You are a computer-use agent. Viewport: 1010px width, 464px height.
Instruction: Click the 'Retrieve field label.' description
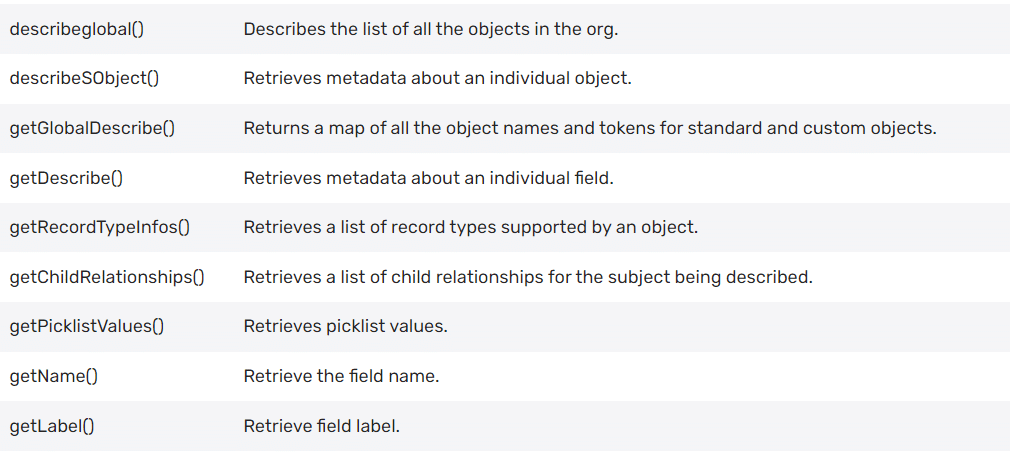321,426
